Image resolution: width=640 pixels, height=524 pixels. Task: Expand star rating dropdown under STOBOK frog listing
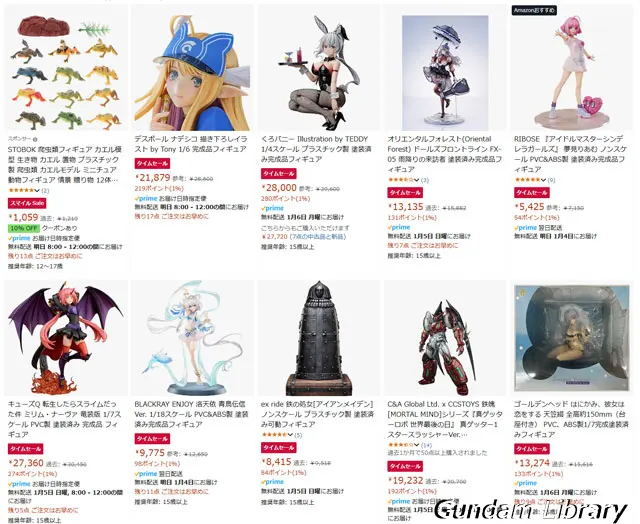pos(37,191)
